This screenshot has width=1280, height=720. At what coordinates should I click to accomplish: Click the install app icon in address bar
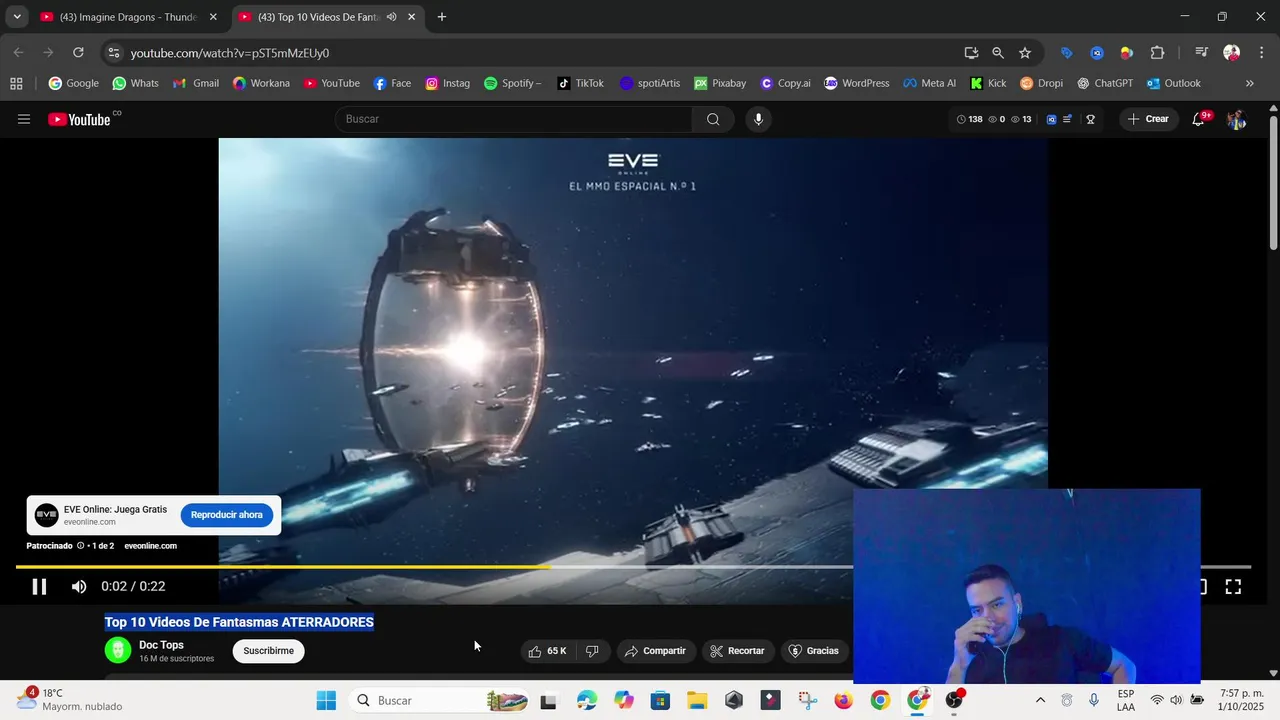[x=971, y=53]
